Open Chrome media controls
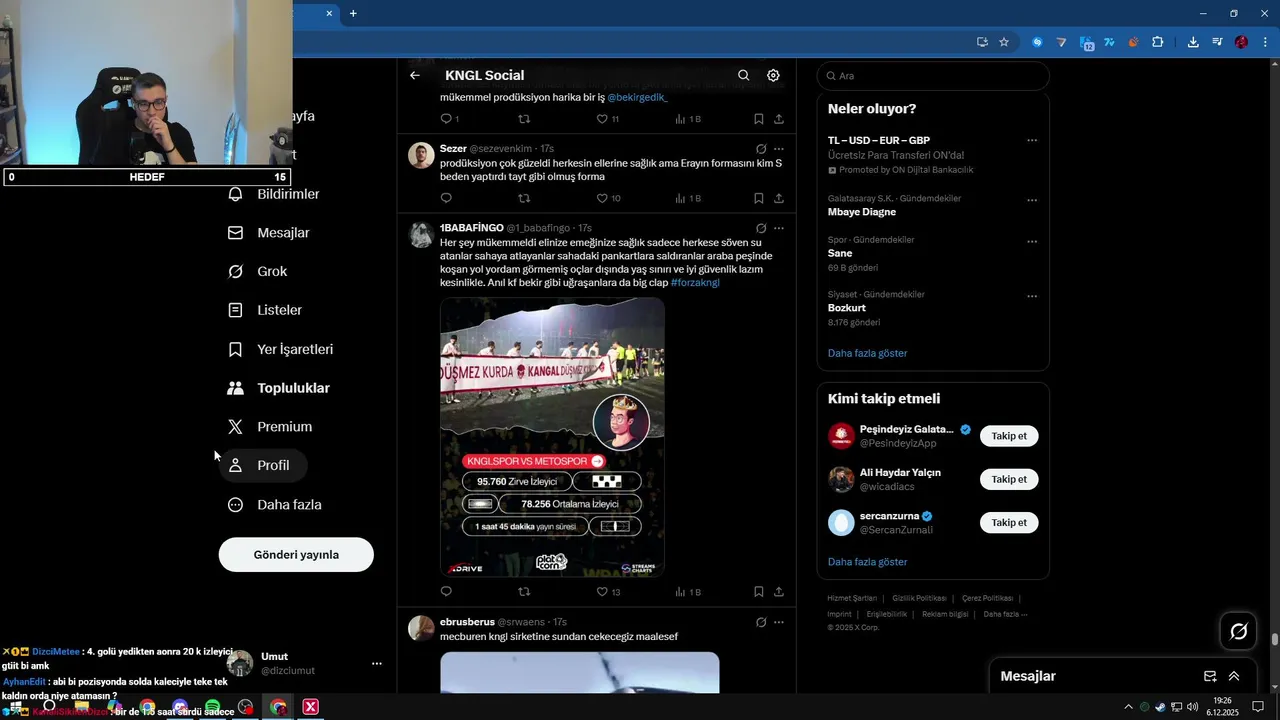Viewport: 1280px width, 720px height. [1217, 42]
